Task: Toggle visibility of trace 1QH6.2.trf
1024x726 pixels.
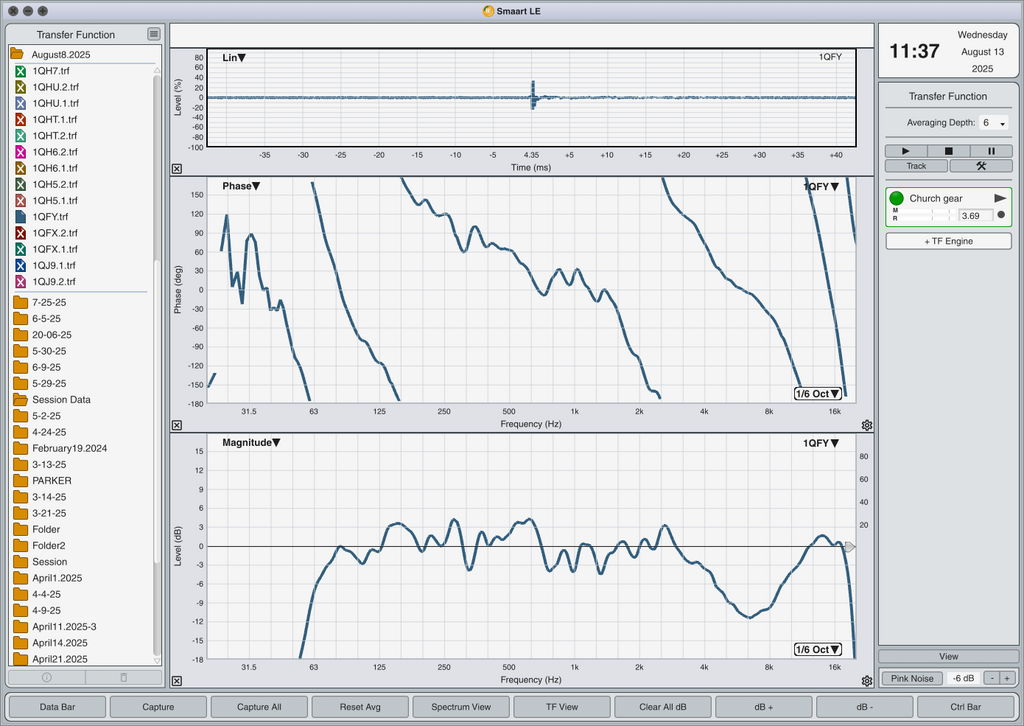Action: pos(20,152)
